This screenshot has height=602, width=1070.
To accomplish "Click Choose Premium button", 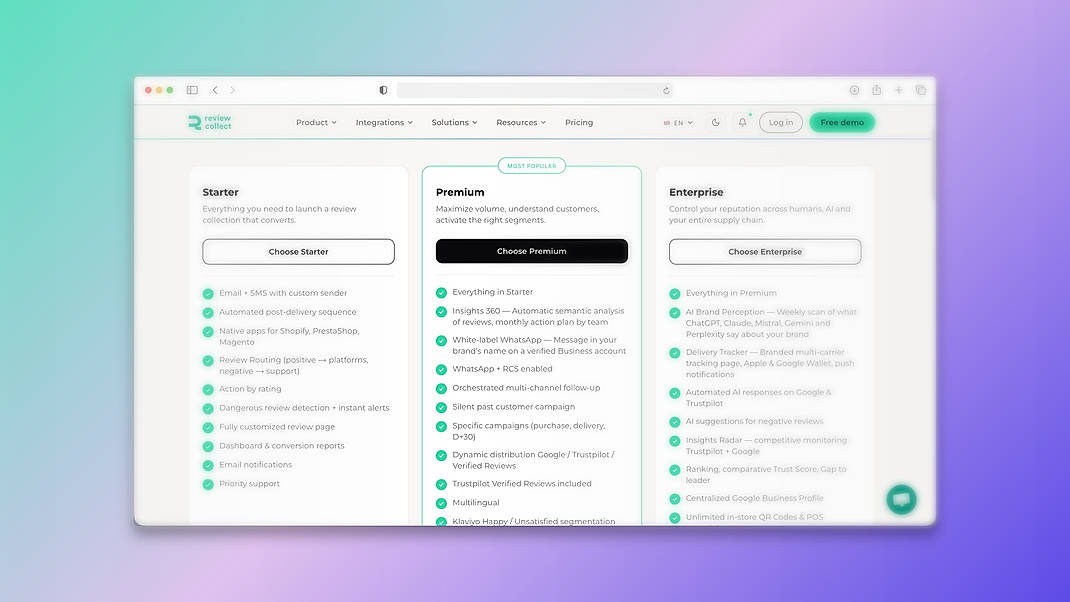I will point(532,251).
